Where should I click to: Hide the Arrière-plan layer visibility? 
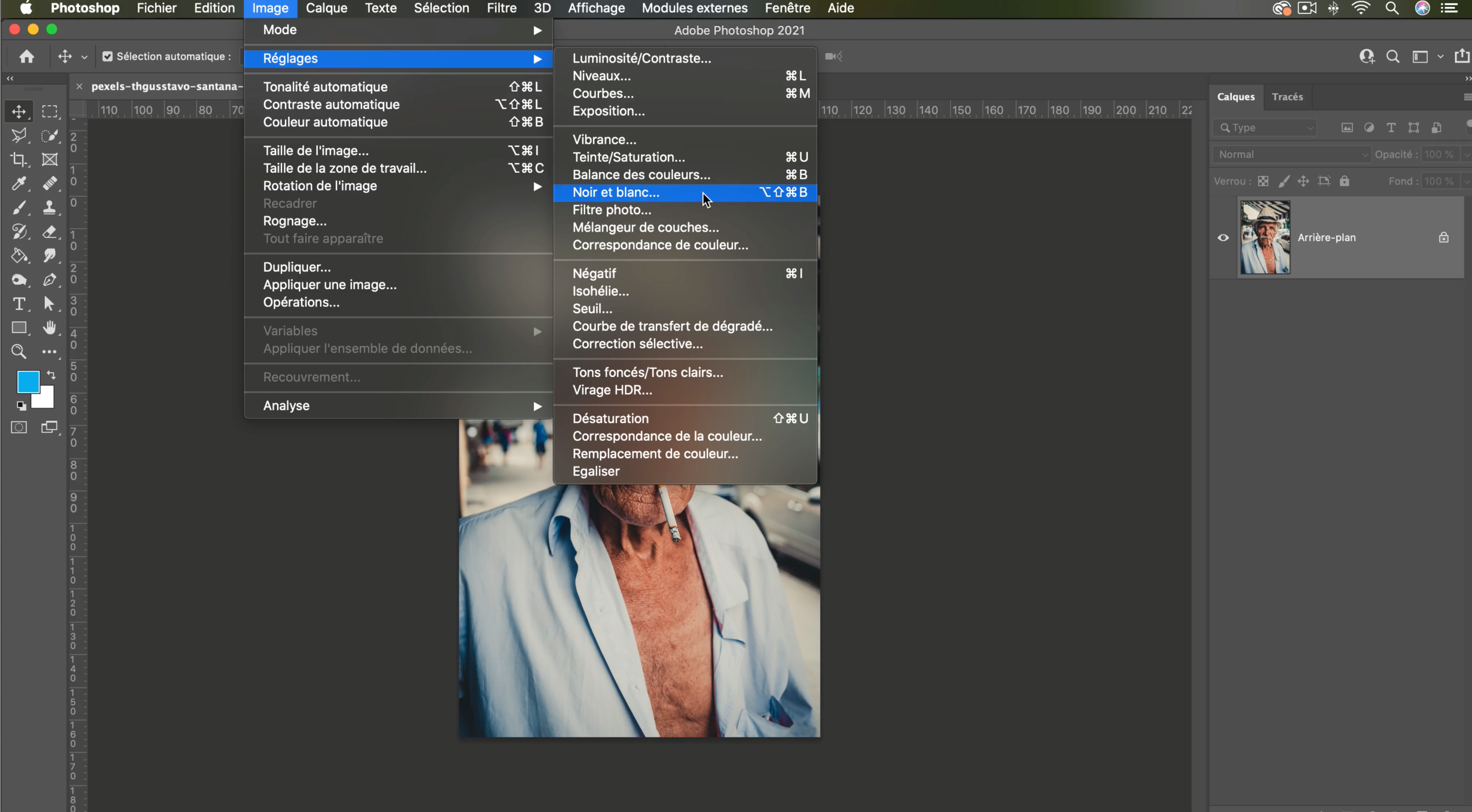coord(1223,238)
